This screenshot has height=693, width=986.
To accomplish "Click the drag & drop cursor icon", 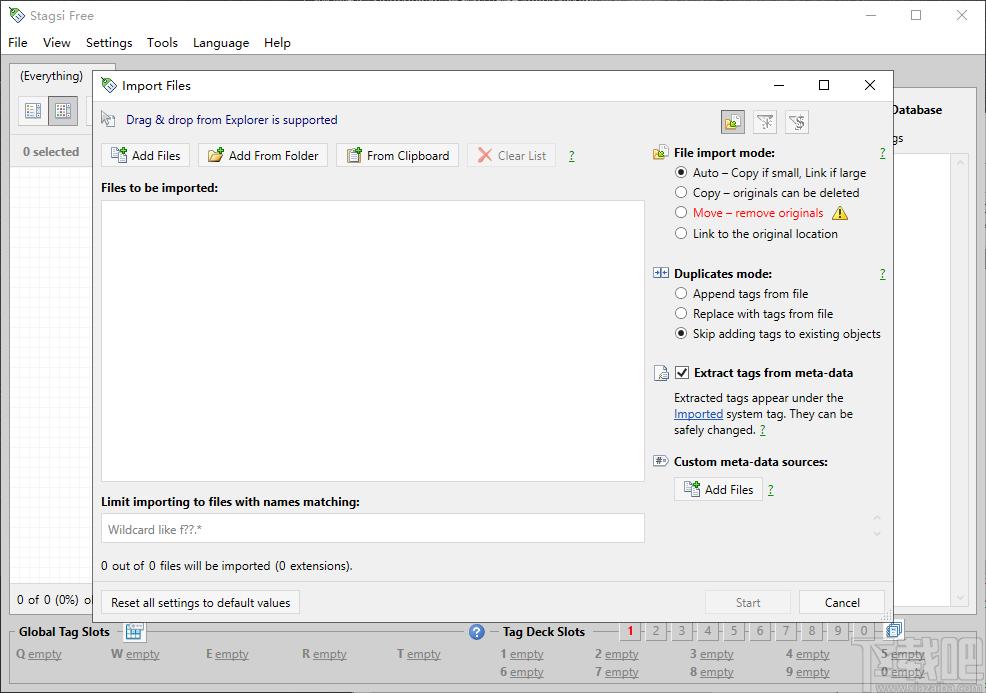I will click(108, 119).
